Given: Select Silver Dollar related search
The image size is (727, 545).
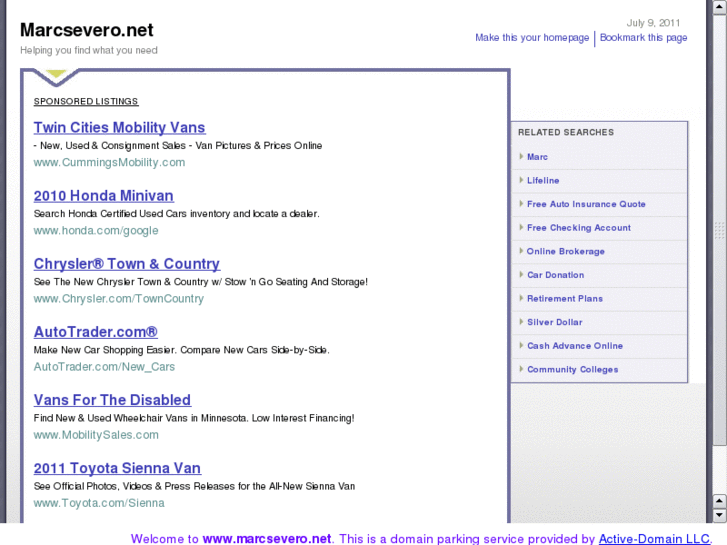Looking at the screenshot, I should click(555, 322).
